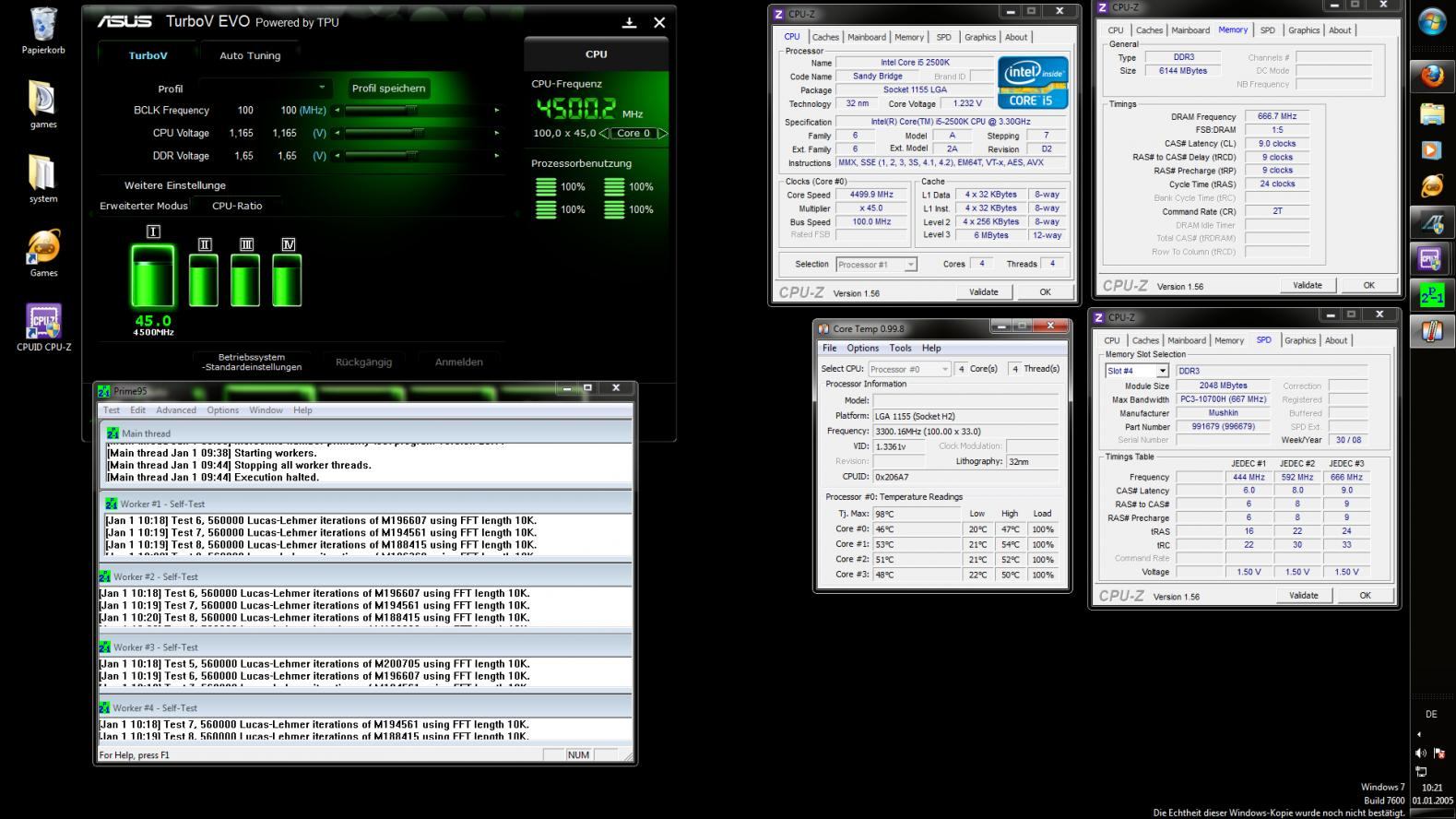Viewport: 1456px width, 819px height.
Task: Click the Intel Core i5 logo
Action: [x=1033, y=83]
